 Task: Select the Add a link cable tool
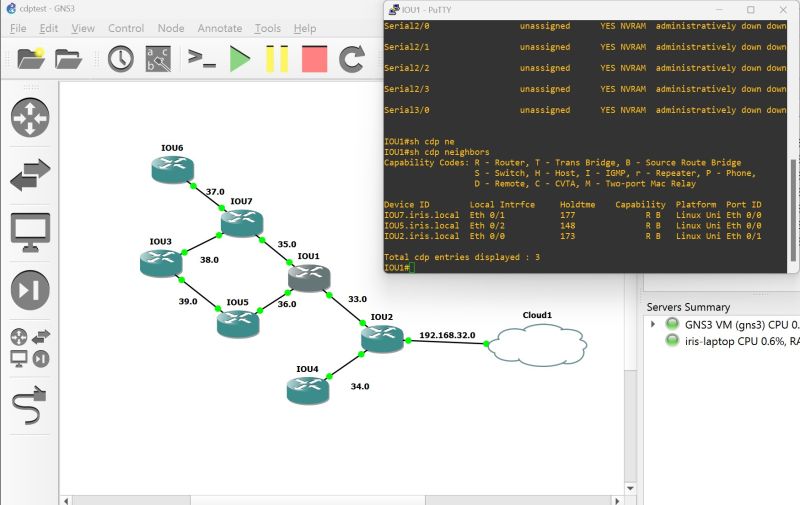click(x=30, y=406)
